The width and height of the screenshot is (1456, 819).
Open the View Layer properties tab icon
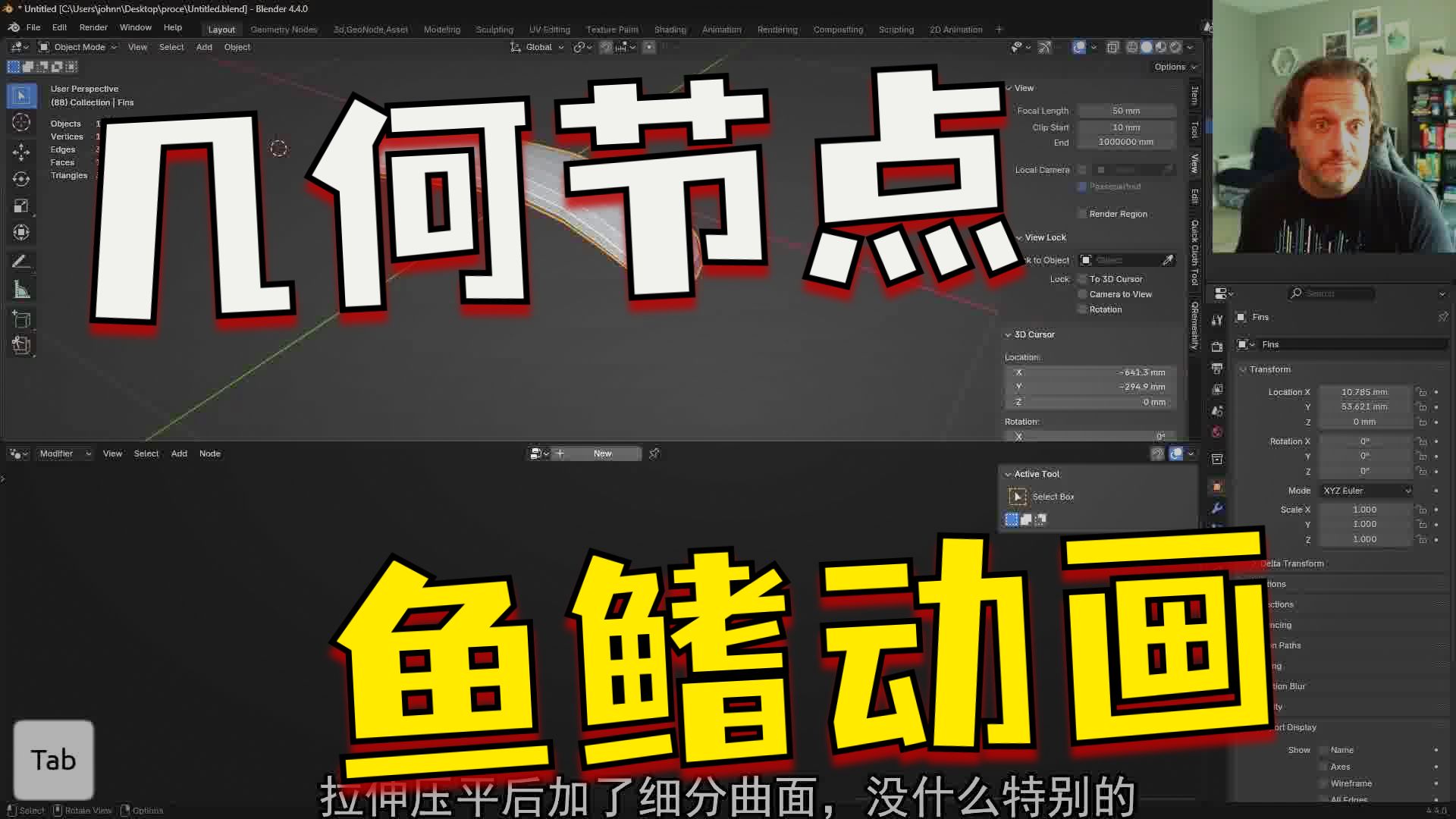pos(1217,389)
